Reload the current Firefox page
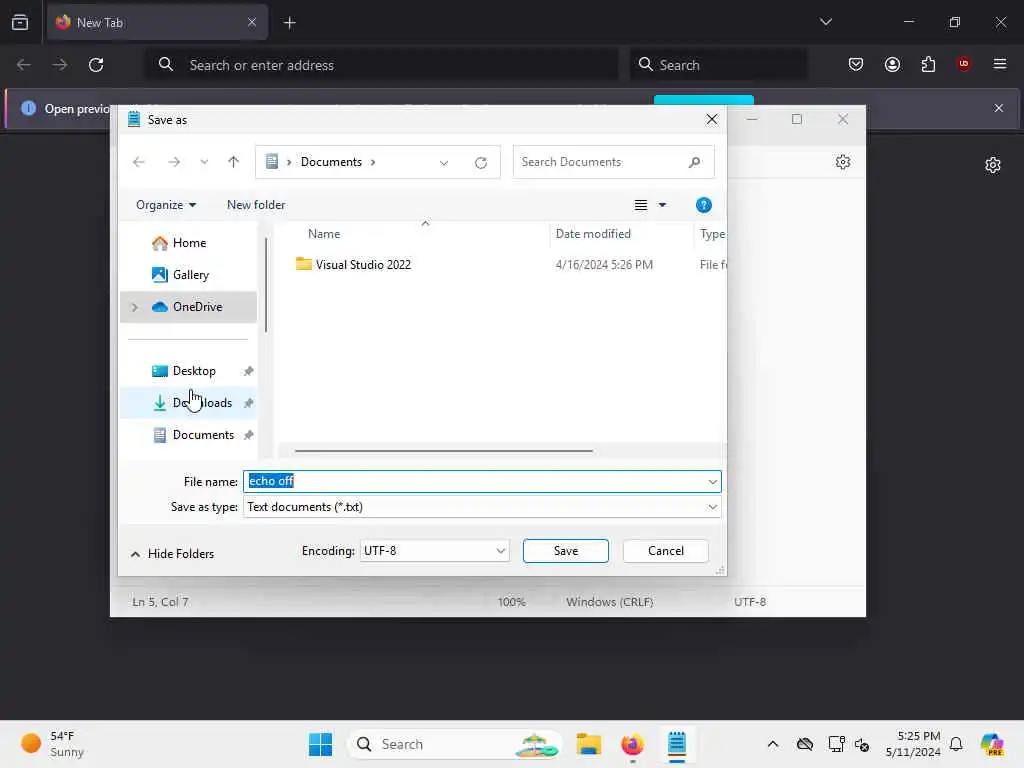 96,65
